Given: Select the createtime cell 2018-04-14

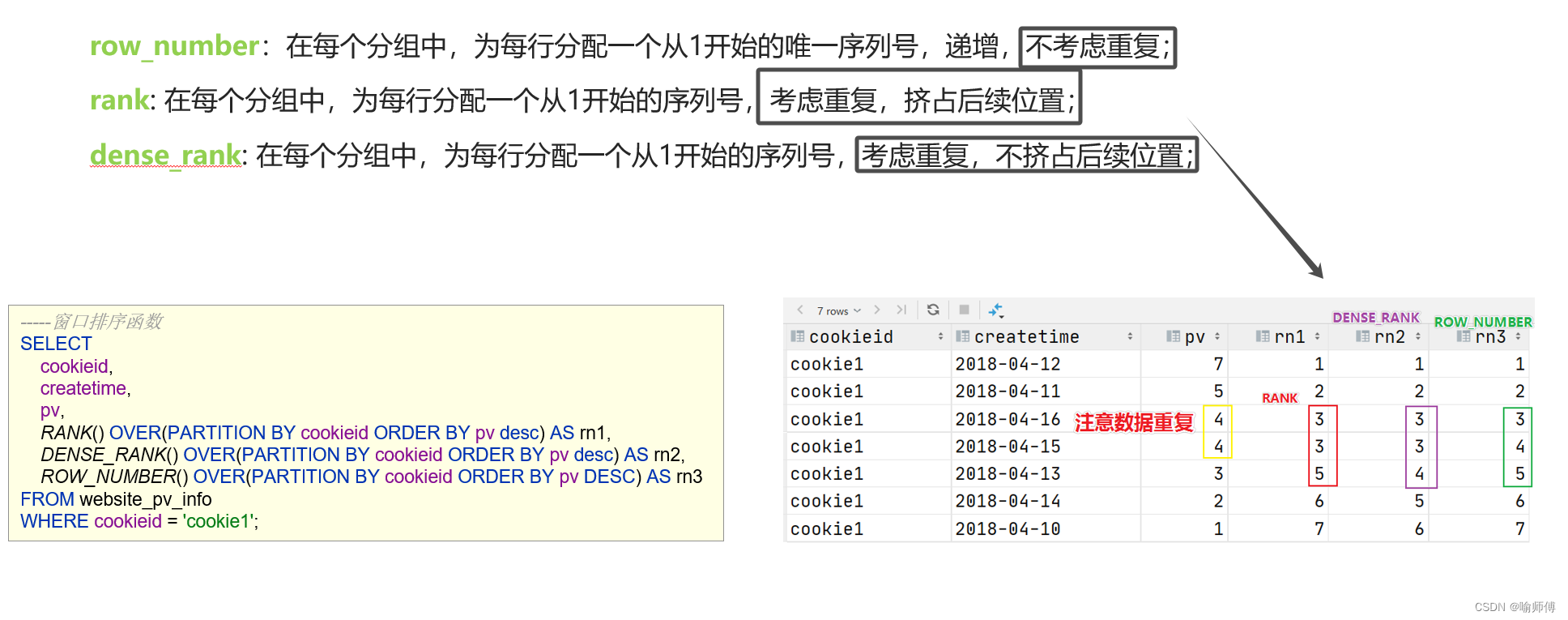Looking at the screenshot, I should point(1008,501).
